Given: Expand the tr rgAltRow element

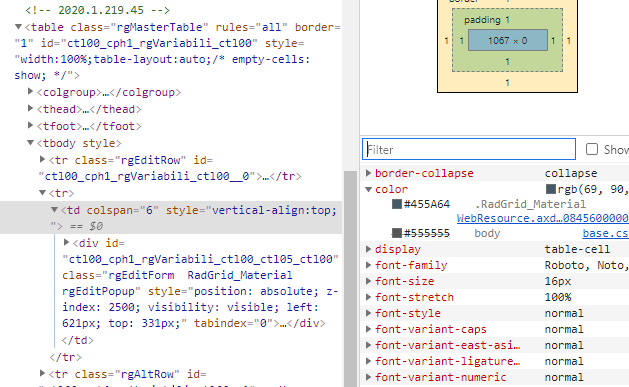Looking at the screenshot, I should (x=42, y=373).
